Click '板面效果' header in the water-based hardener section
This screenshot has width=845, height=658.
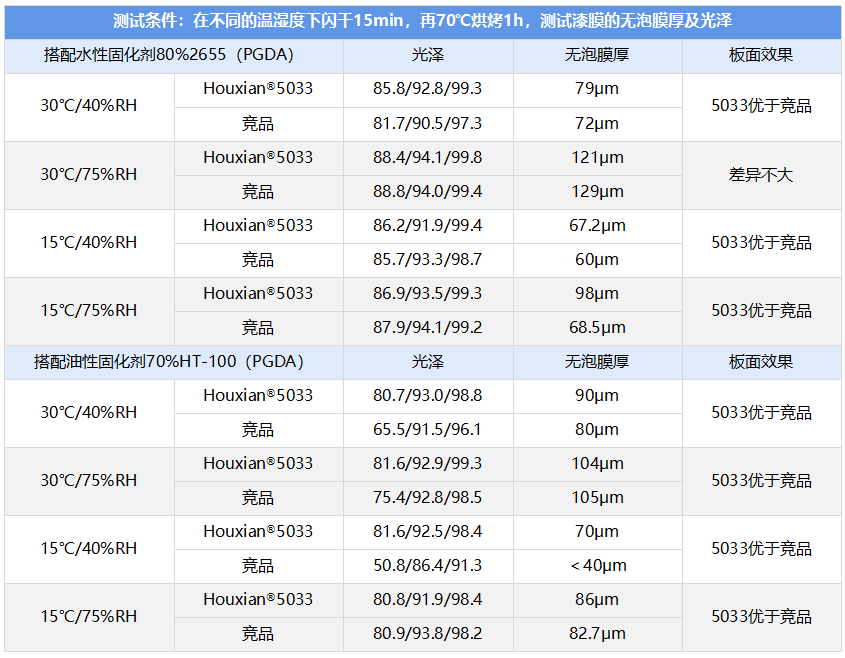(761, 56)
